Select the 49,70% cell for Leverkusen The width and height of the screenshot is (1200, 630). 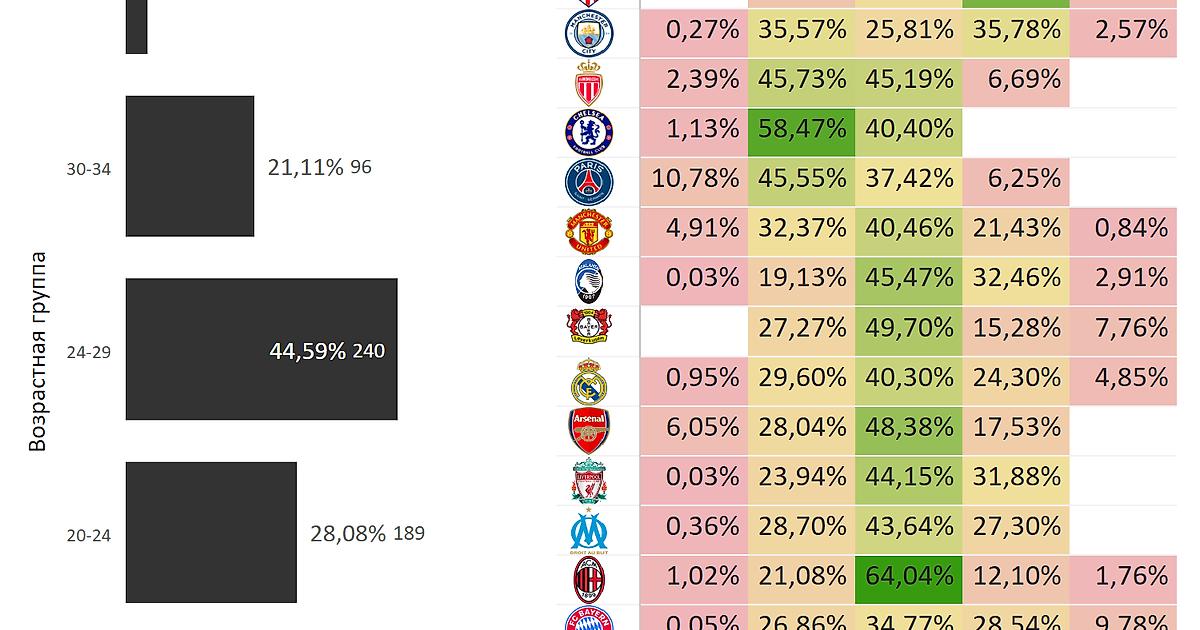(x=908, y=329)
